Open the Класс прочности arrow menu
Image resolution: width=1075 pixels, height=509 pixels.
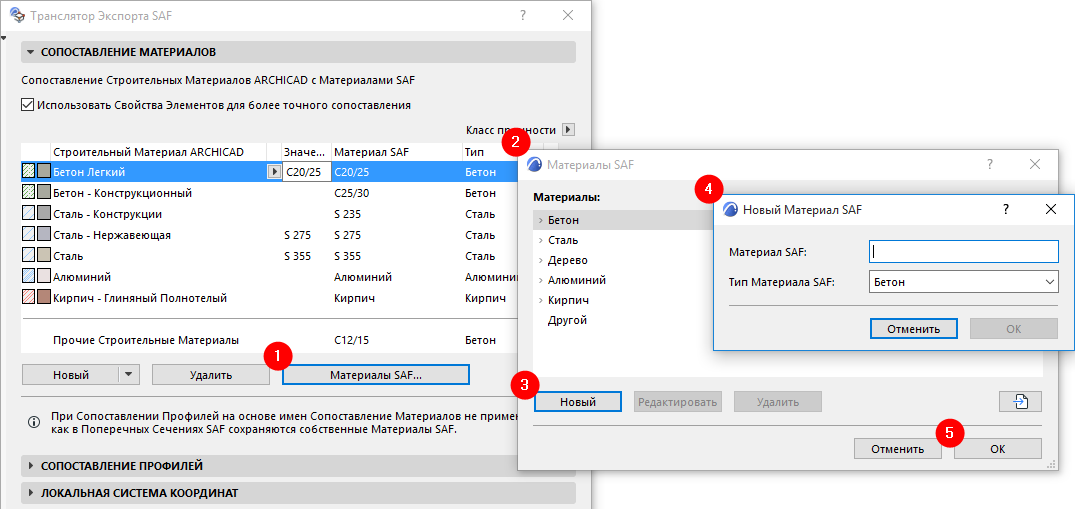pos(568,129)
